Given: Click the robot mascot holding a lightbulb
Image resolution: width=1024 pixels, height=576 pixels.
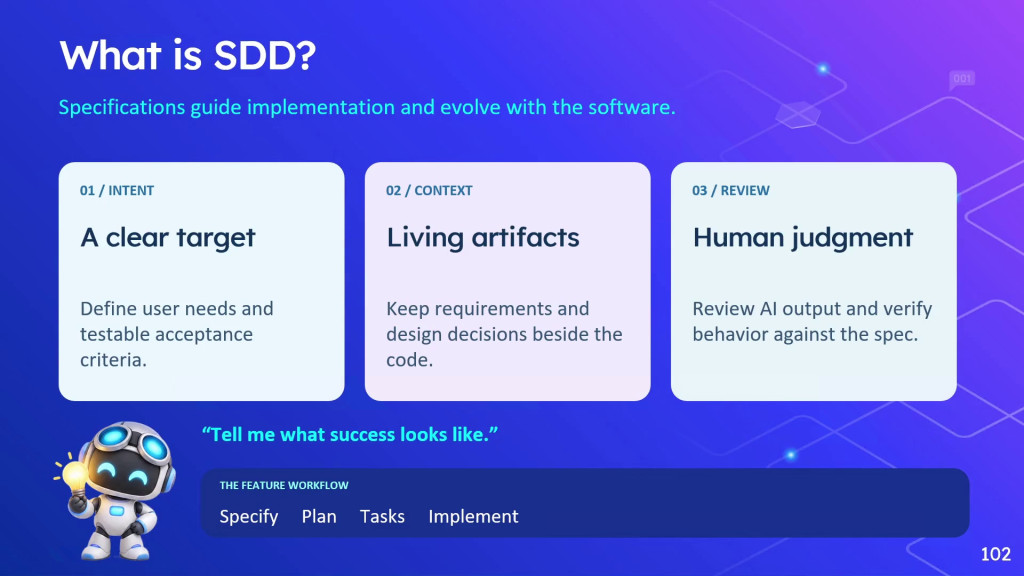Looking at the screenshot, I should coord(115,491).
